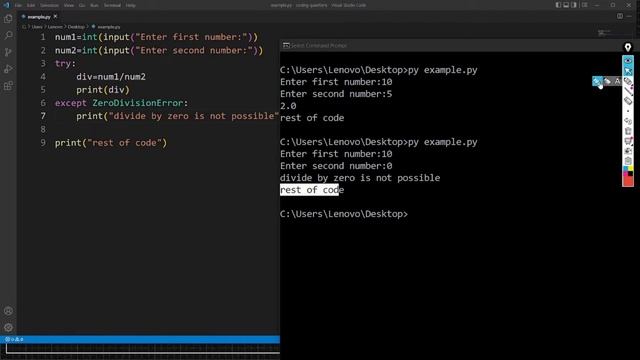Image resolution: width=640 pixels, height=360 pixels.
Task: Click the '2.0' output in Command Prompt
Action: point(288,106)
